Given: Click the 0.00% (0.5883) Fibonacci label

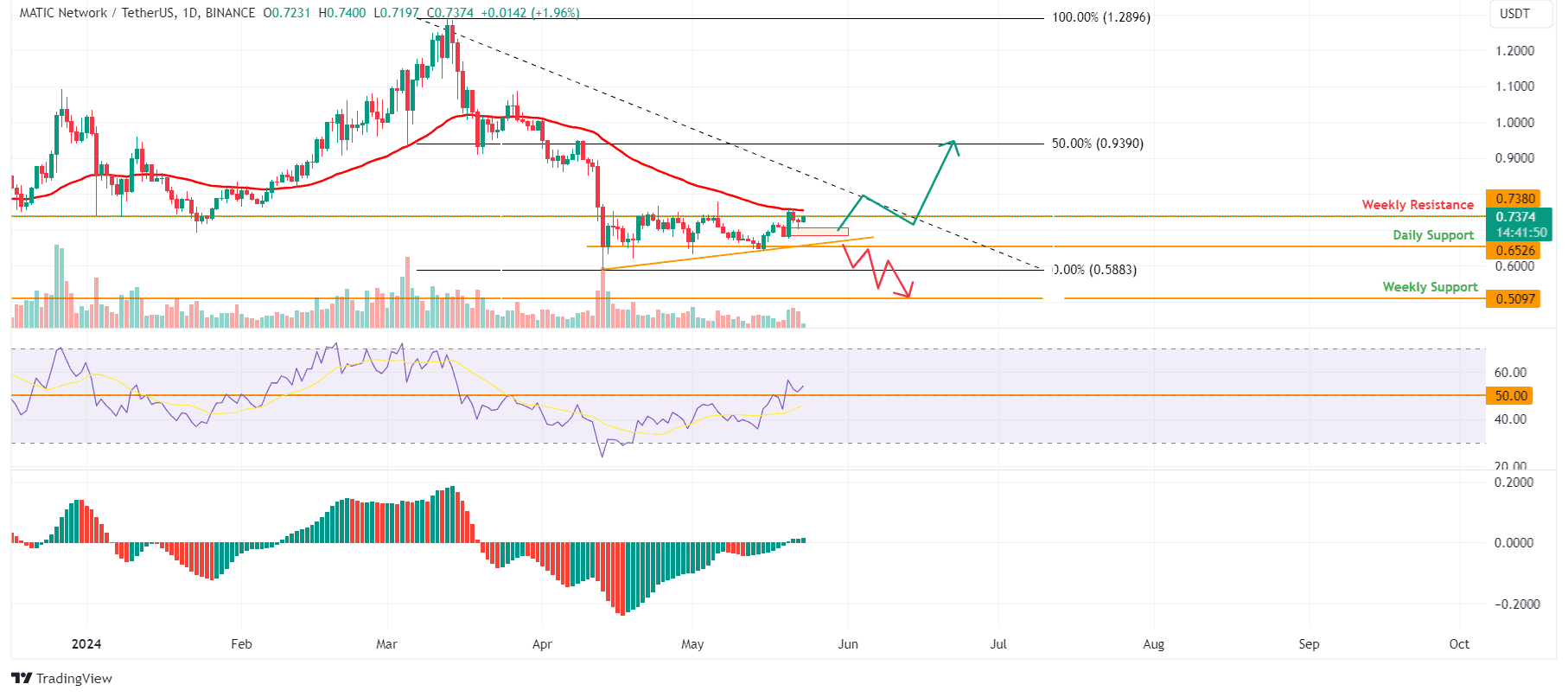Looking at the screenshot, I should [1094, 270].
